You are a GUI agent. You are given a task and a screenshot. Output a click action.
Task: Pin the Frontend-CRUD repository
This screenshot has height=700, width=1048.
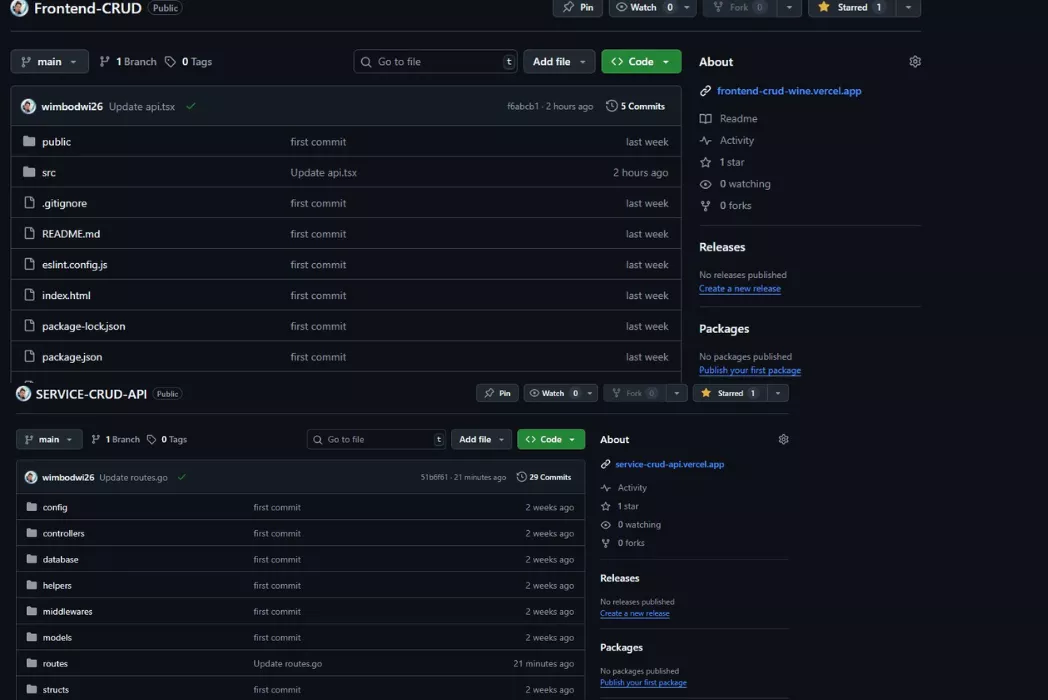point(578,7)
